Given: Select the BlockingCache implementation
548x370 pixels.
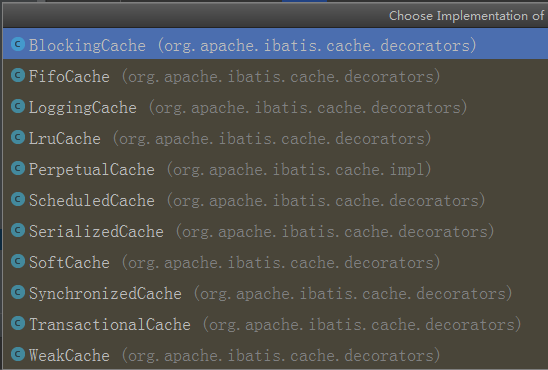Looking at the screenshot, I should point(275,44).
